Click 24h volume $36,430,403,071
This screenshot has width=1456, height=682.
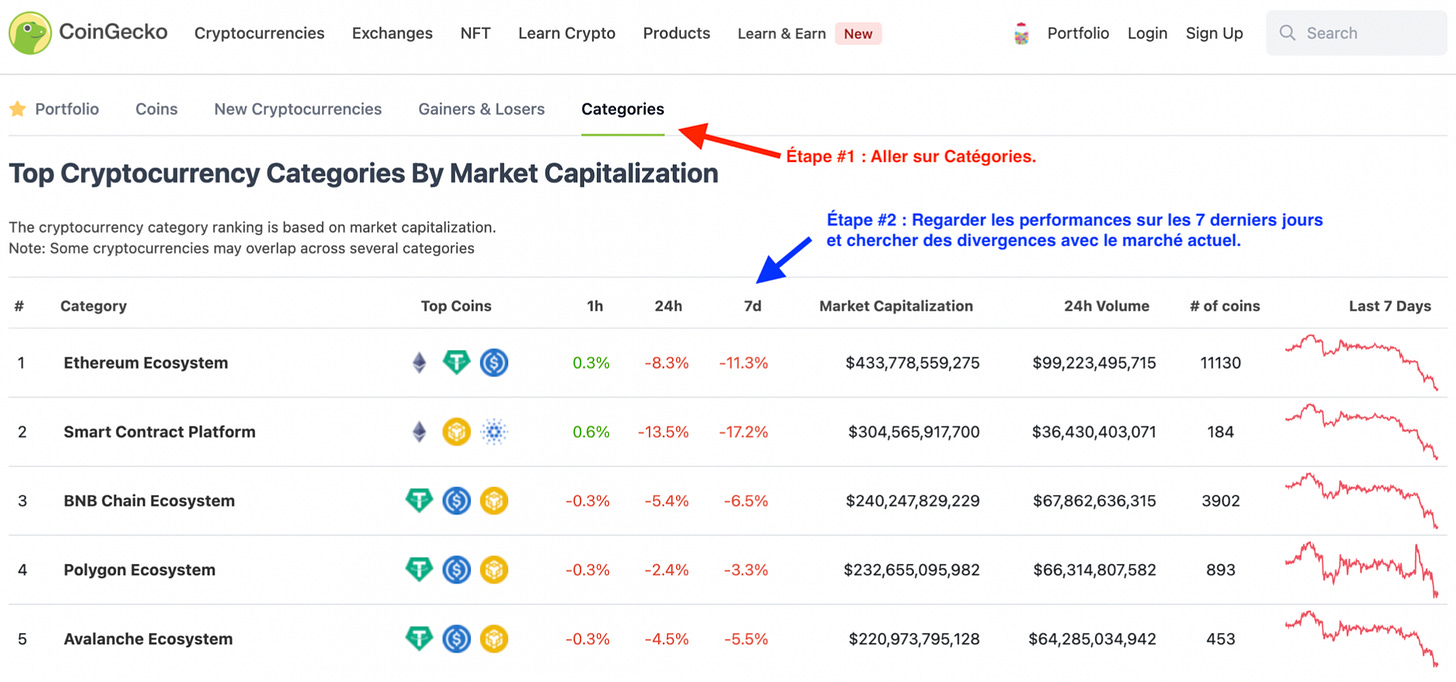[x=1095, y=431]
